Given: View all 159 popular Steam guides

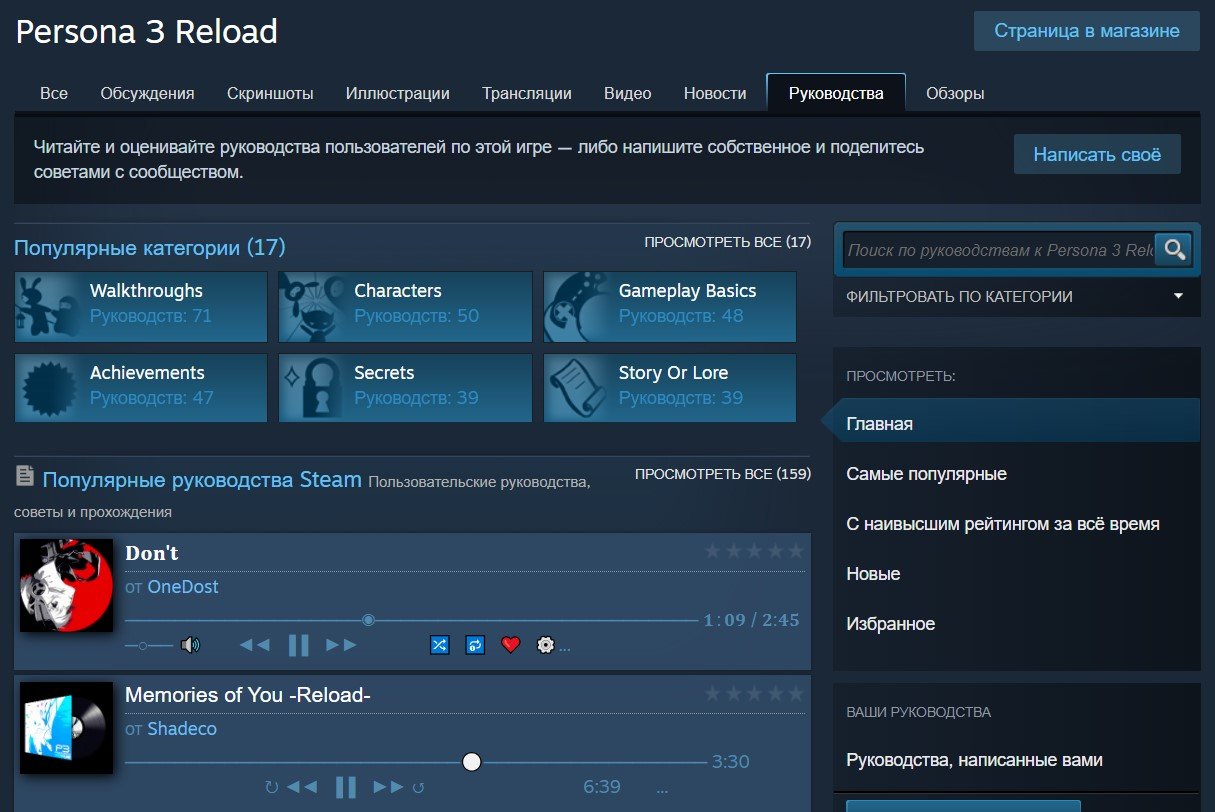Looking at the screenshot, I should click(x=722, y=474).
